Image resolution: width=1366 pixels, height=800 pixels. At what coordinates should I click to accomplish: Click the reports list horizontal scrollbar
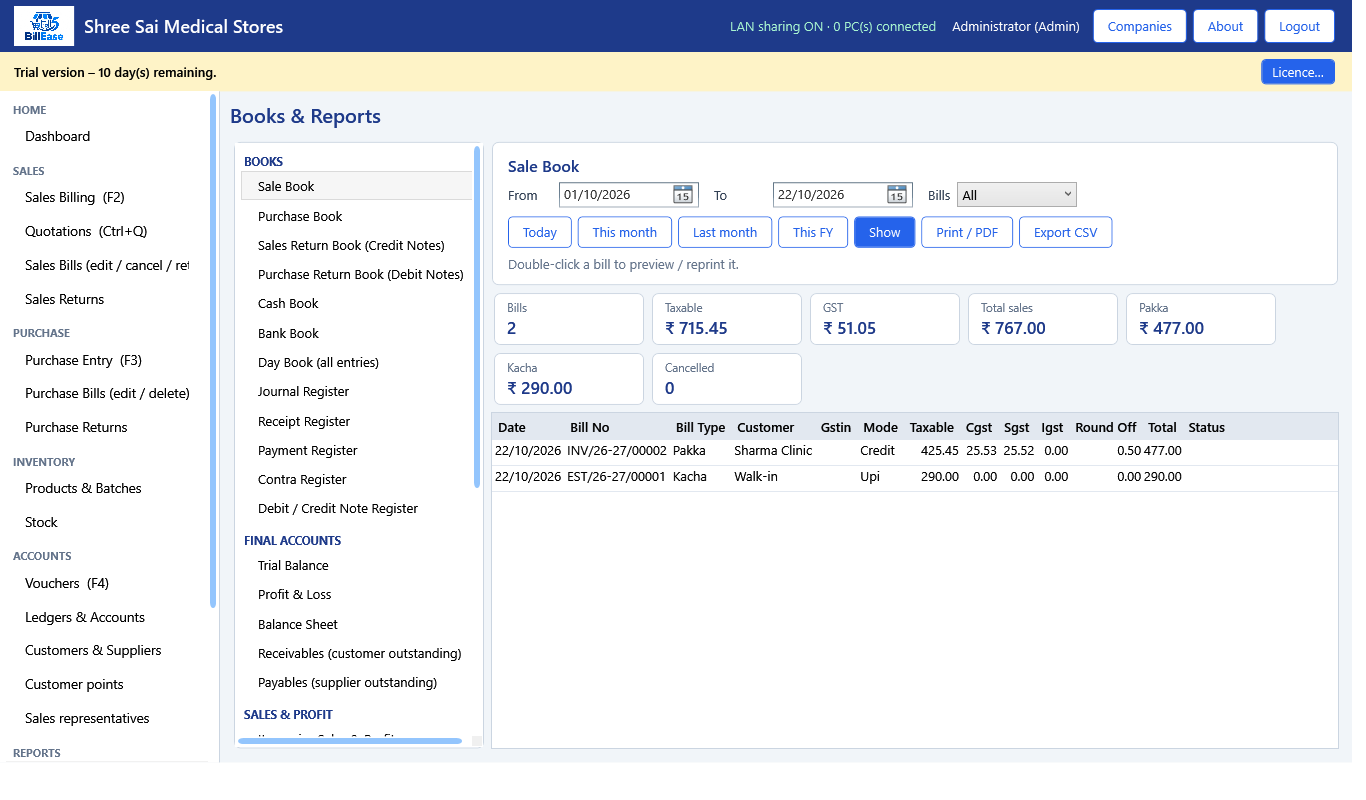pyautogui.click(x=350, y=741)
